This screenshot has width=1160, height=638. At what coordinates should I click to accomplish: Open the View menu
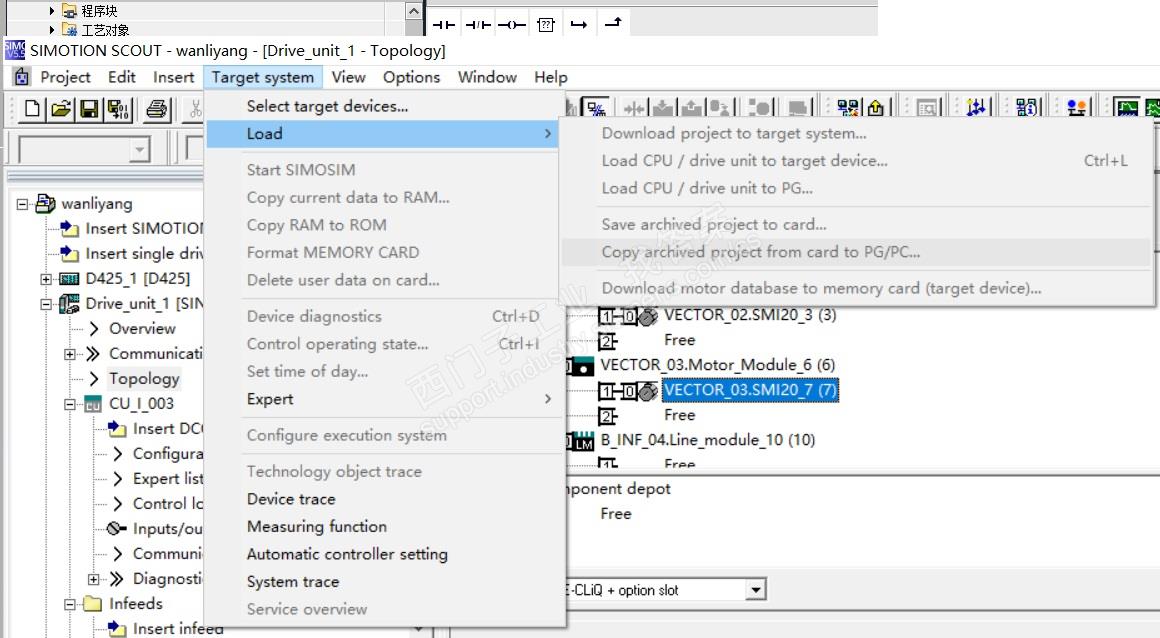(348, 77)
